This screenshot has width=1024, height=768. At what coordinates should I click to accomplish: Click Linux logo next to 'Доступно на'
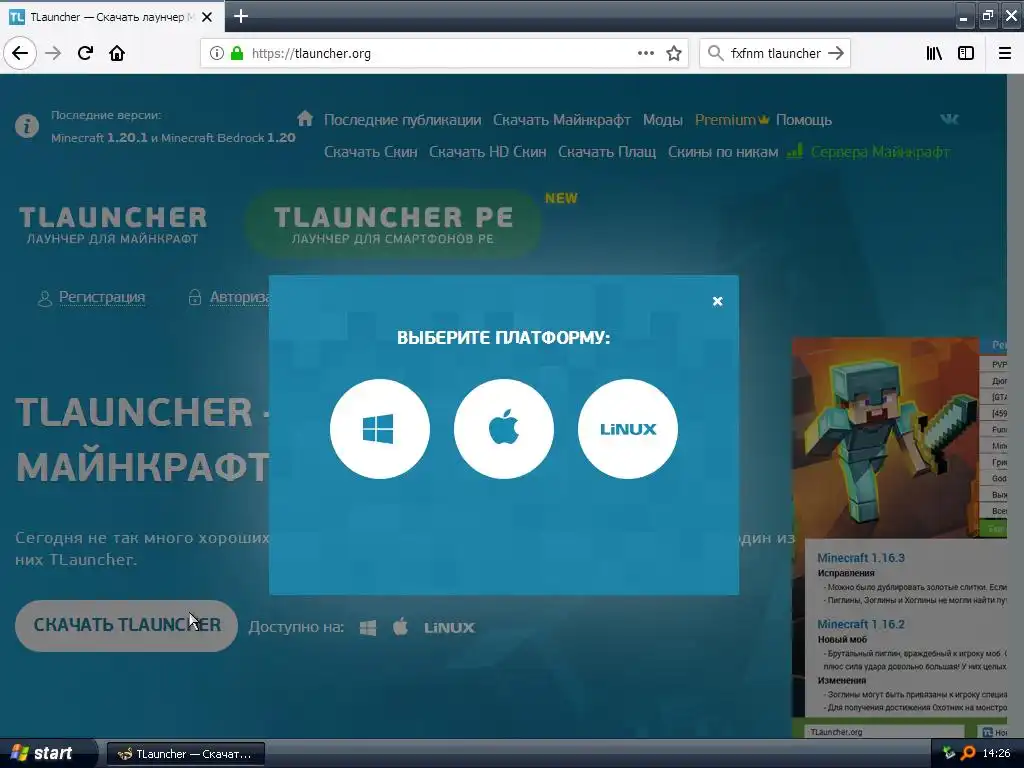(x=449, y=628)
